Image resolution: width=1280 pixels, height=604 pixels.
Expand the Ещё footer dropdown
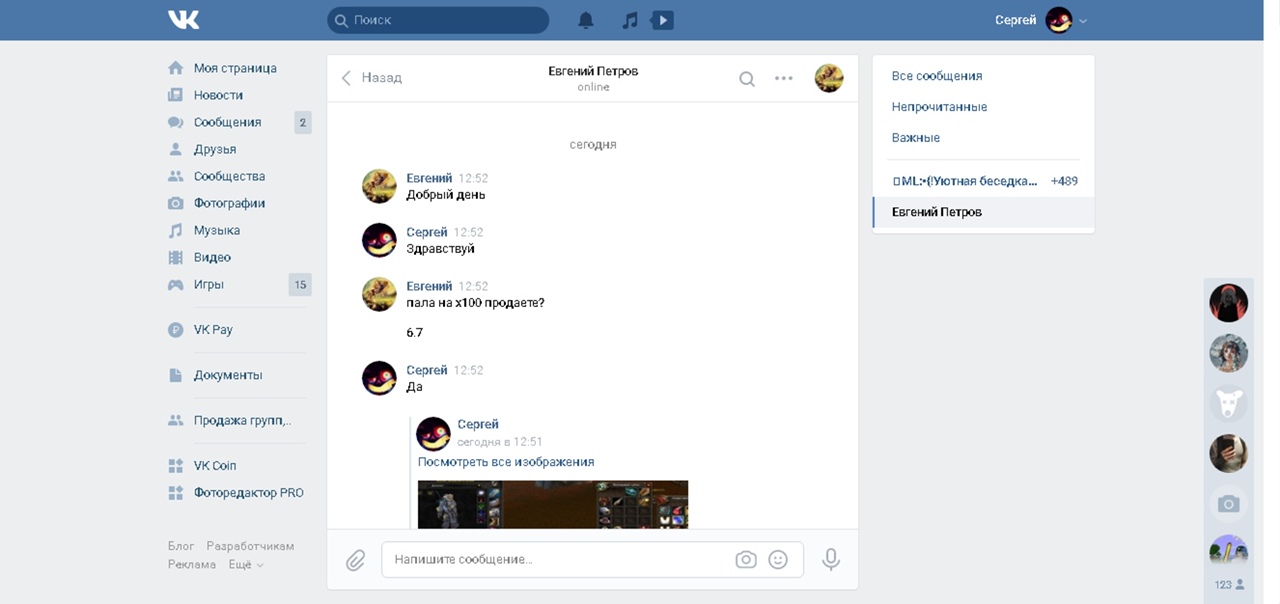coord(246,565)
